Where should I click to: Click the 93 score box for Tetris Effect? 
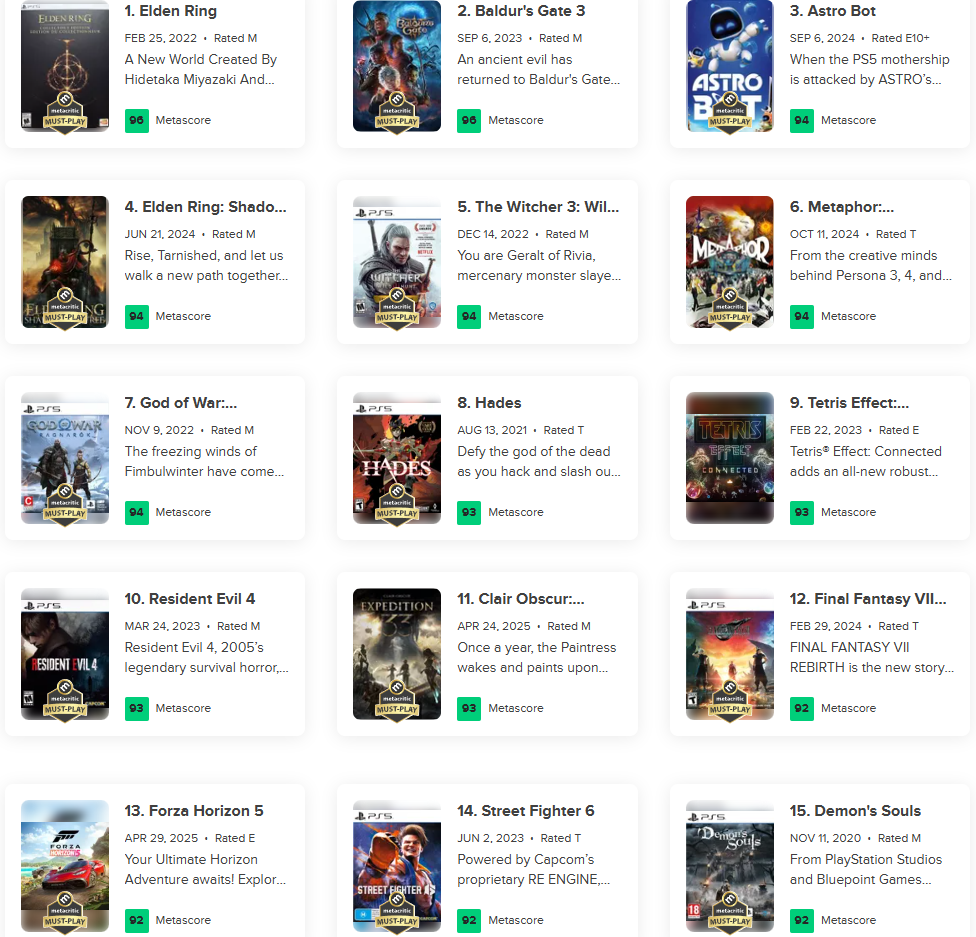pos(802,512)
